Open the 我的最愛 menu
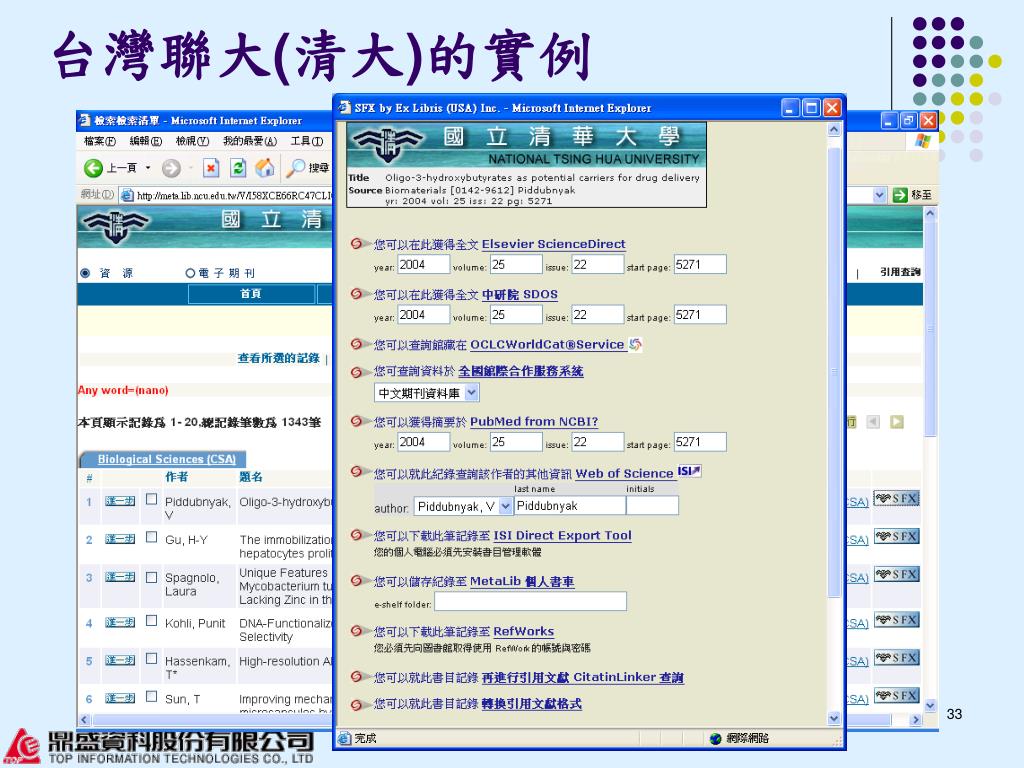 coord(249,141)
